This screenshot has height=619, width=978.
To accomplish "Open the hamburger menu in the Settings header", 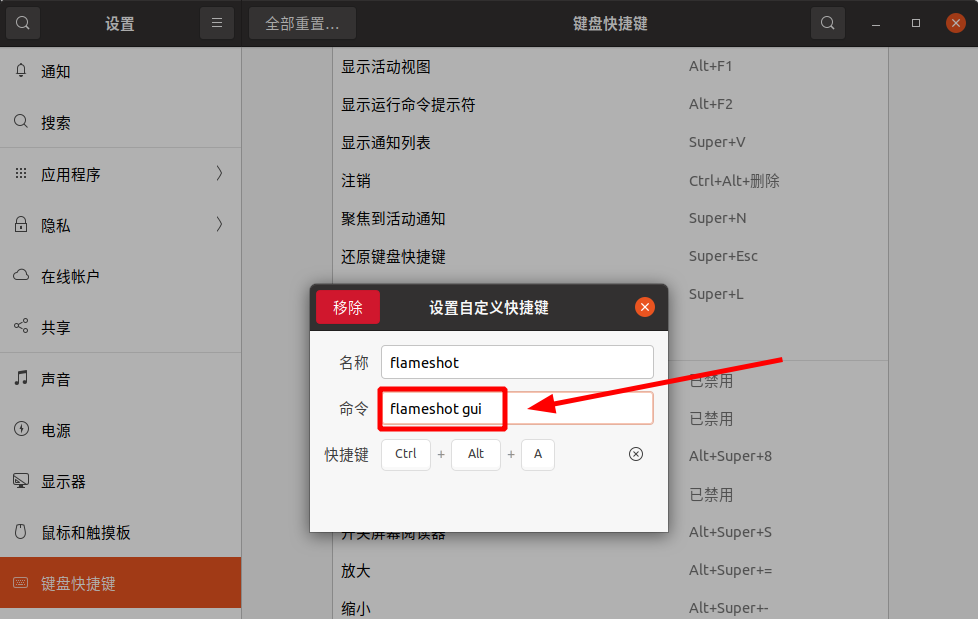I will tap(217, 23).
